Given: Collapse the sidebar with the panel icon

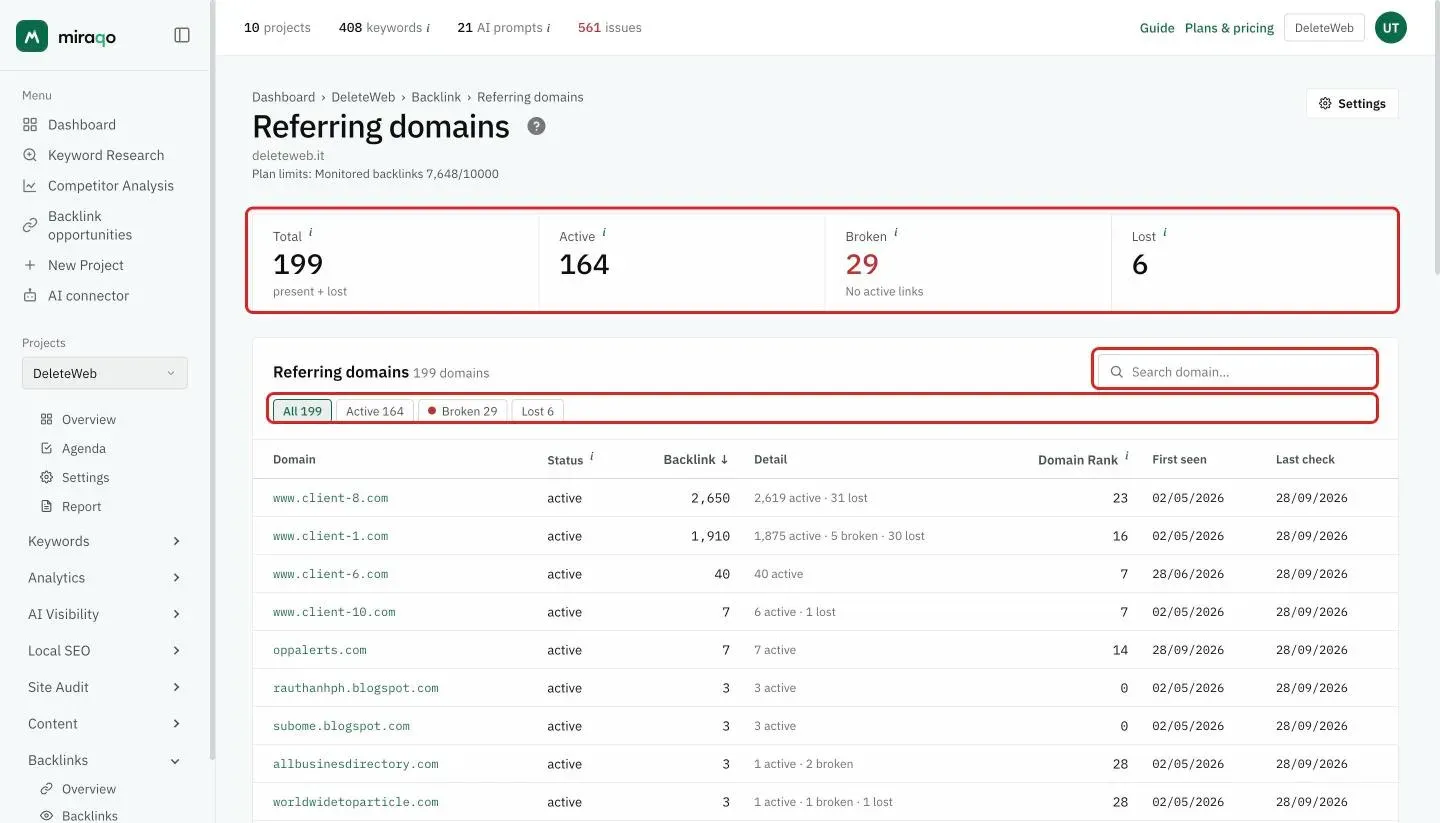Looking at the screenshot, I should (x=182, y=35).
